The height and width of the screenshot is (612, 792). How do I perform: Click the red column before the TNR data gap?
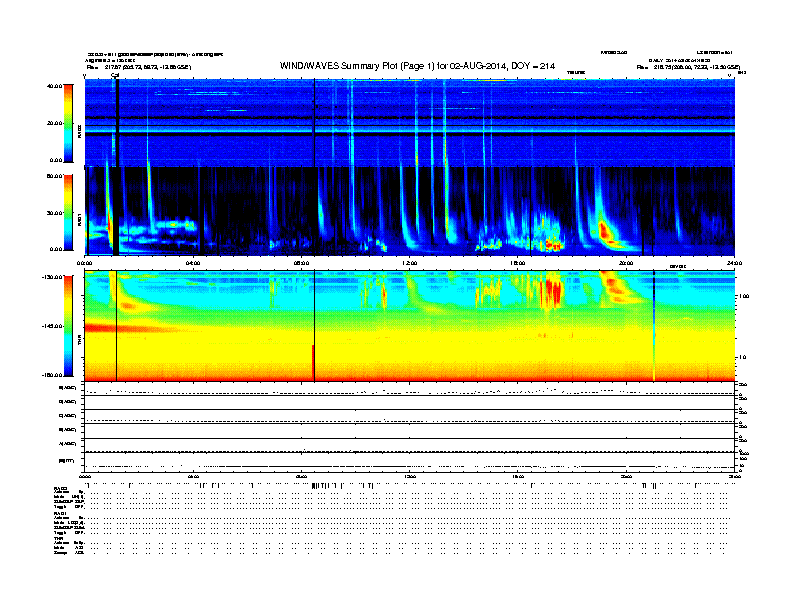[313, 362]
